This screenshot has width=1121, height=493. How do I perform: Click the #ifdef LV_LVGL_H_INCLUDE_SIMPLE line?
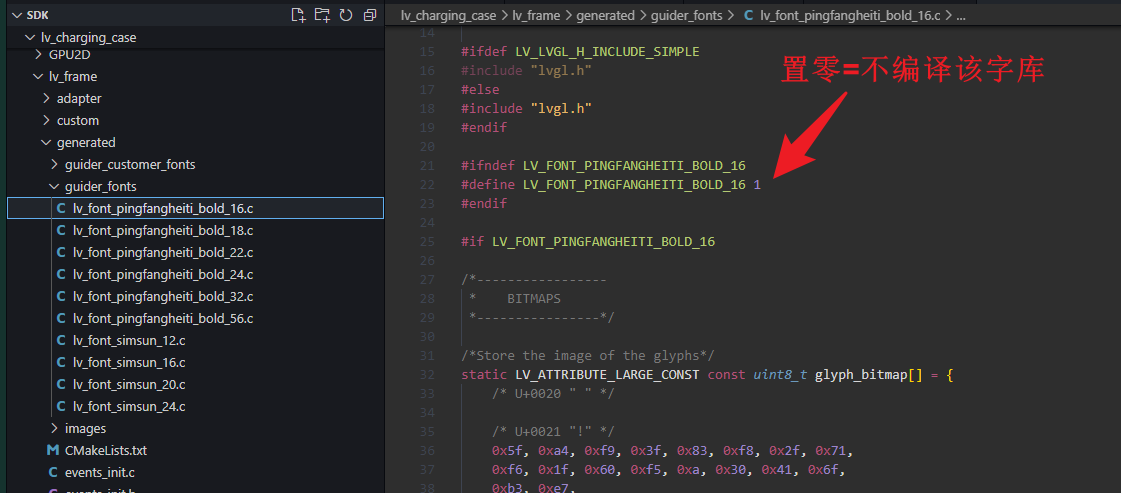[581, 52]
